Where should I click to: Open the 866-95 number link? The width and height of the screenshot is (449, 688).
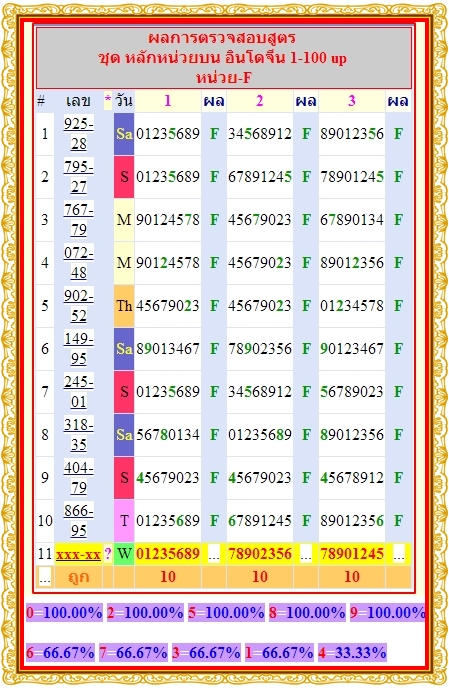click(x=79, y=521)
